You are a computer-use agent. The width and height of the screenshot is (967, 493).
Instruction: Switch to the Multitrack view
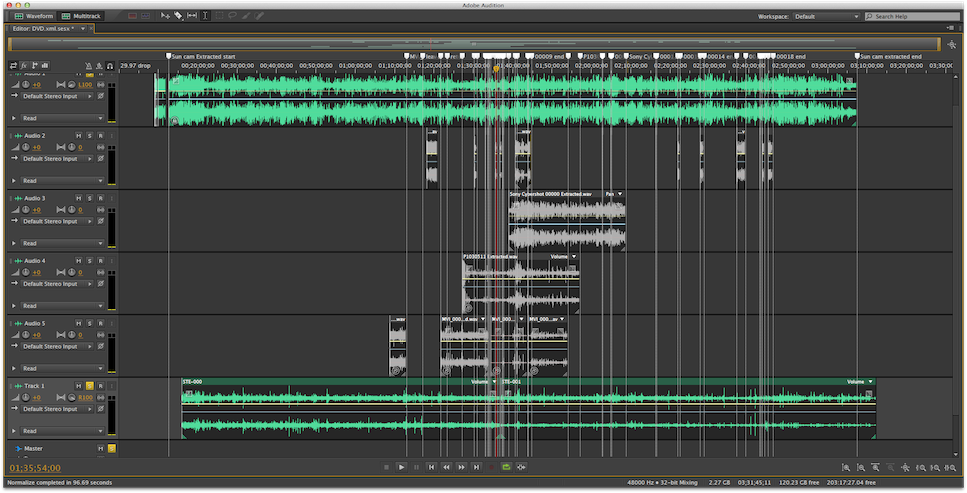point(80,17)
